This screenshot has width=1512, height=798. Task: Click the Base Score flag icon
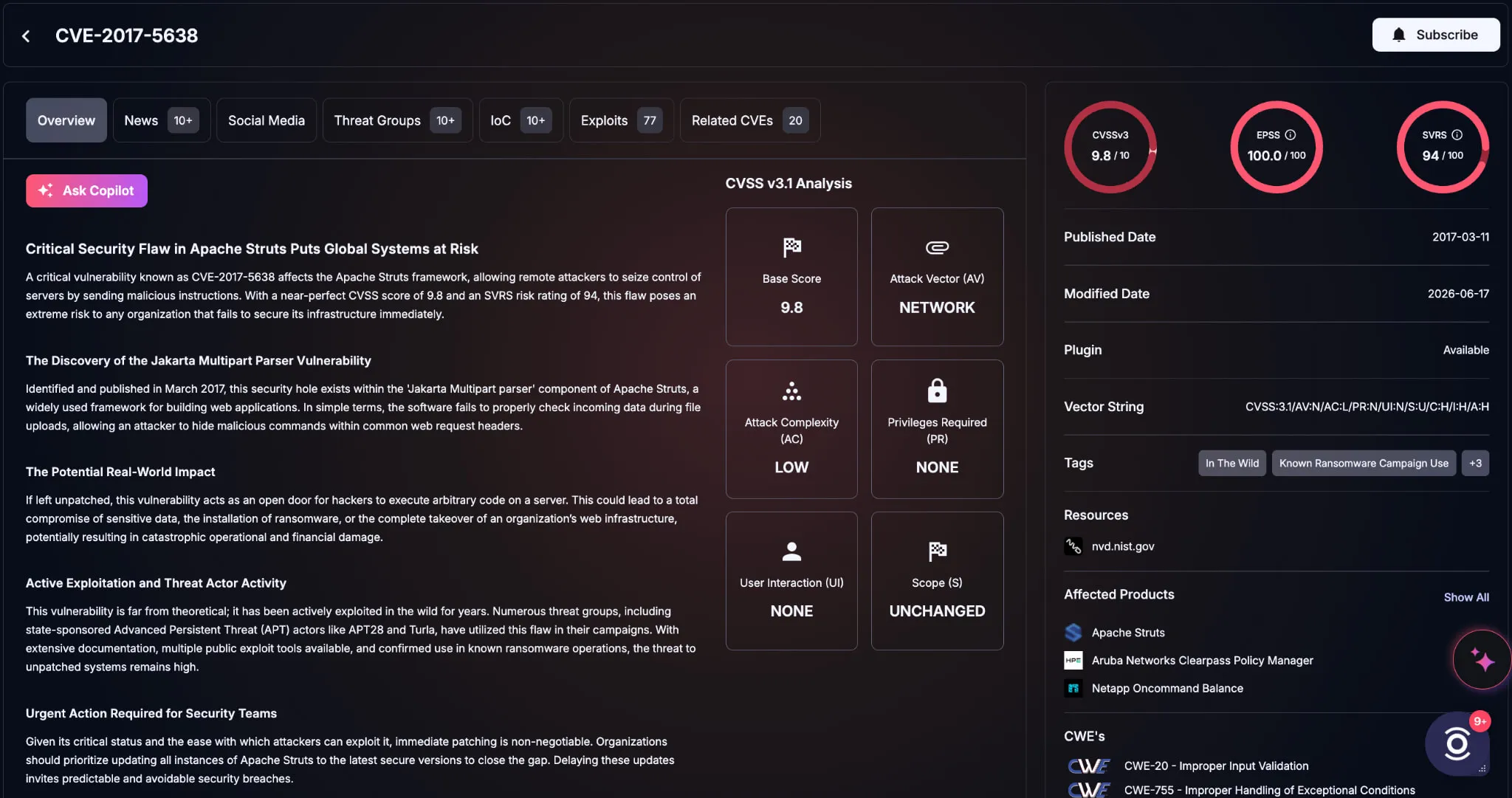[791, 247]
